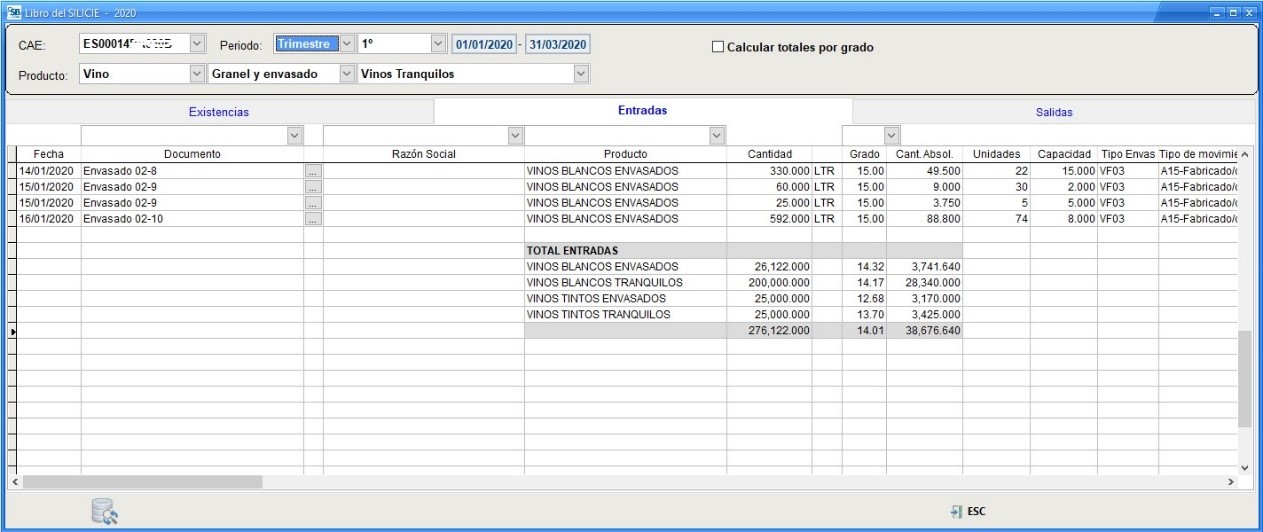Click the horizontal scrollbar thumb
Screen dimensions: 1263x532
click(142, 482)
